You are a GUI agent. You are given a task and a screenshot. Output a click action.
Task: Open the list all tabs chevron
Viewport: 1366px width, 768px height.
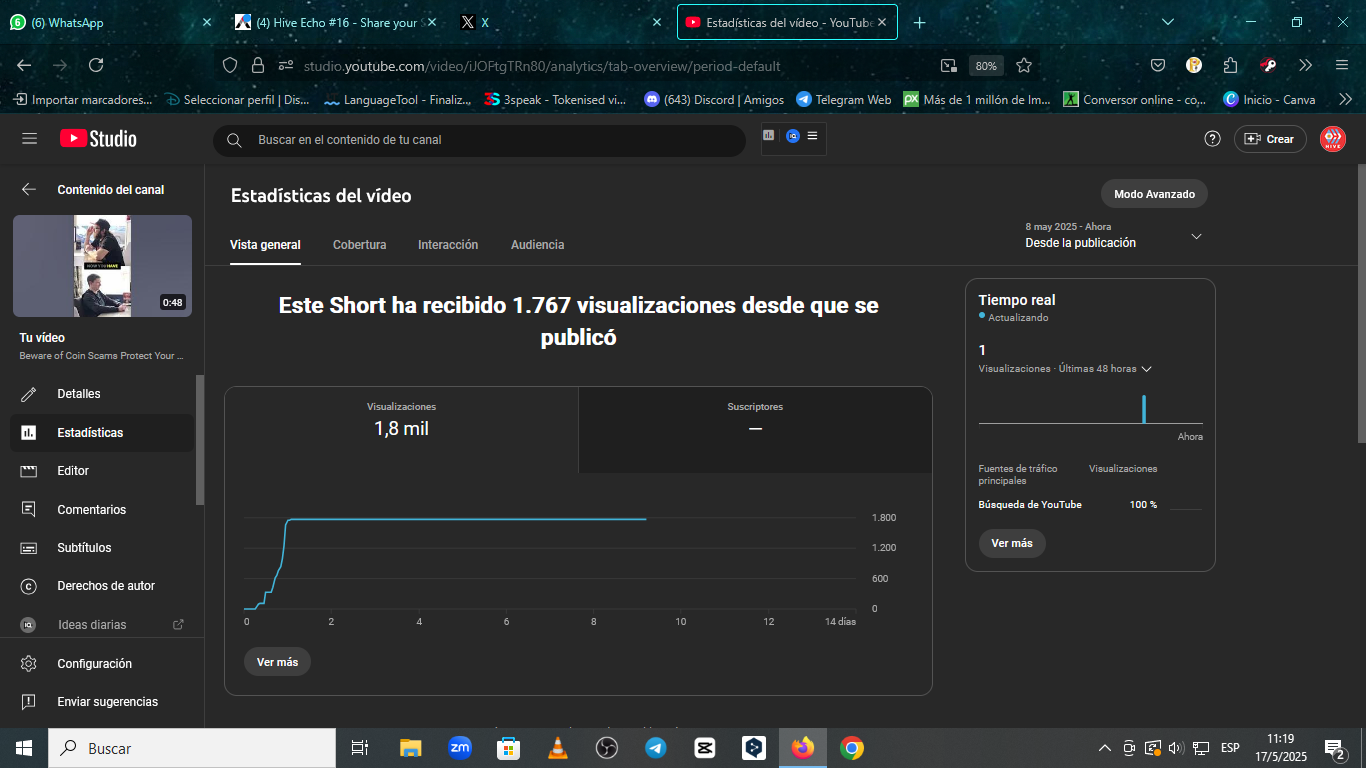coord(1168,22)
